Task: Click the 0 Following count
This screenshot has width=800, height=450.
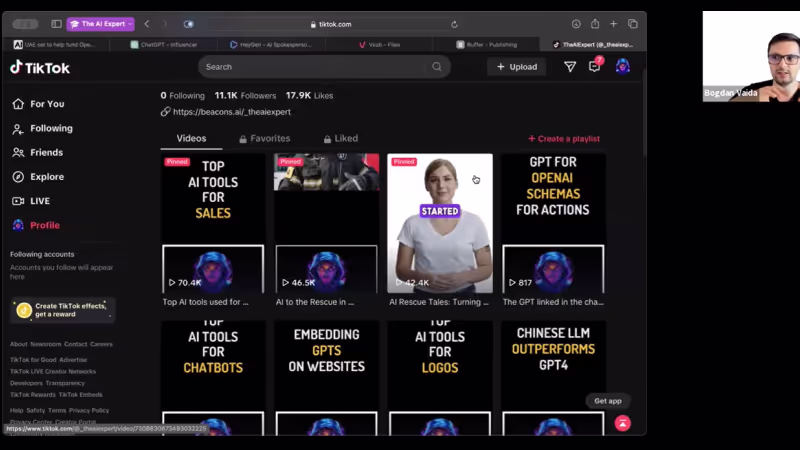Action: 182,95
